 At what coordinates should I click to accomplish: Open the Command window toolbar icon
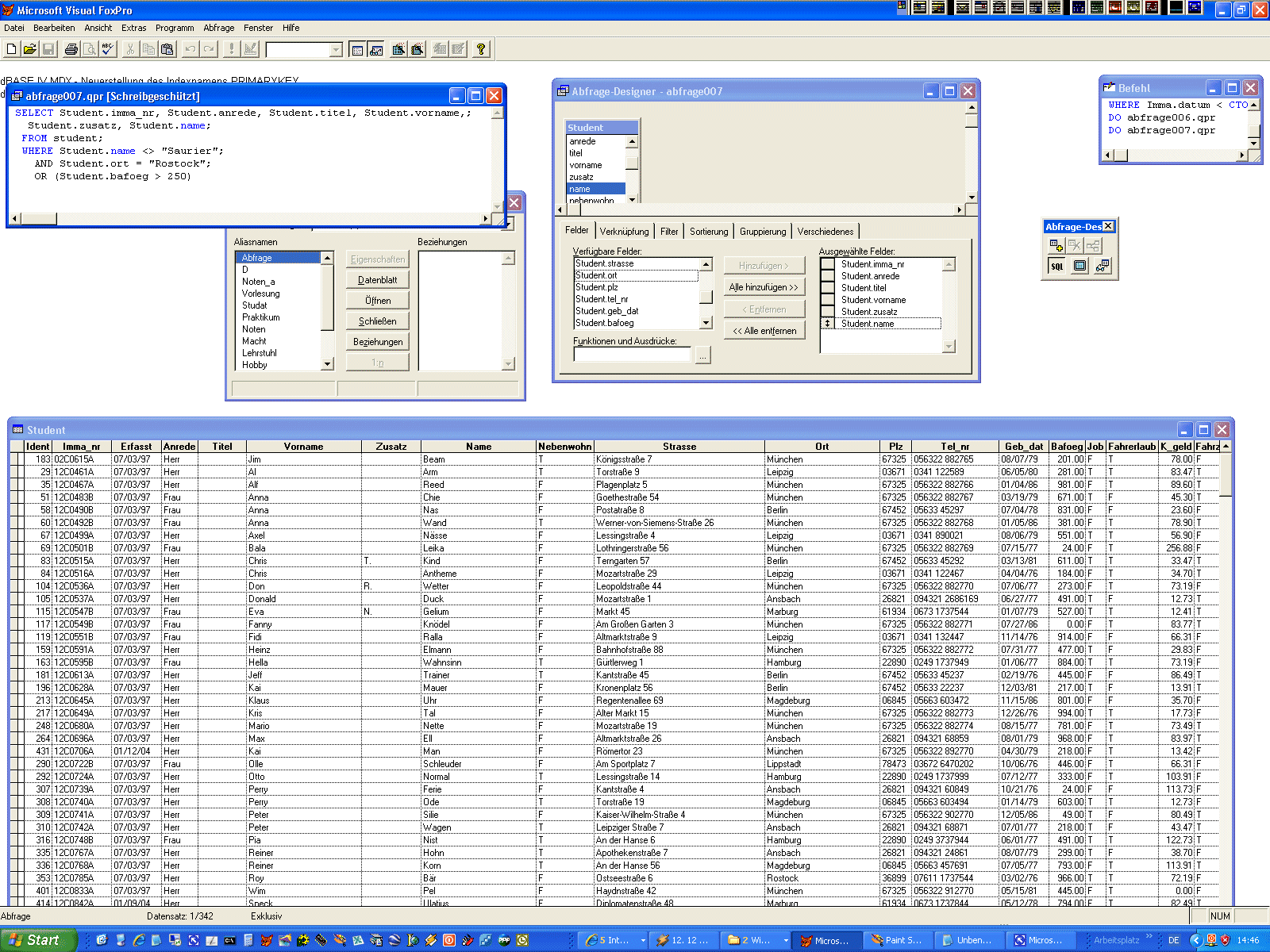[357, 49]
